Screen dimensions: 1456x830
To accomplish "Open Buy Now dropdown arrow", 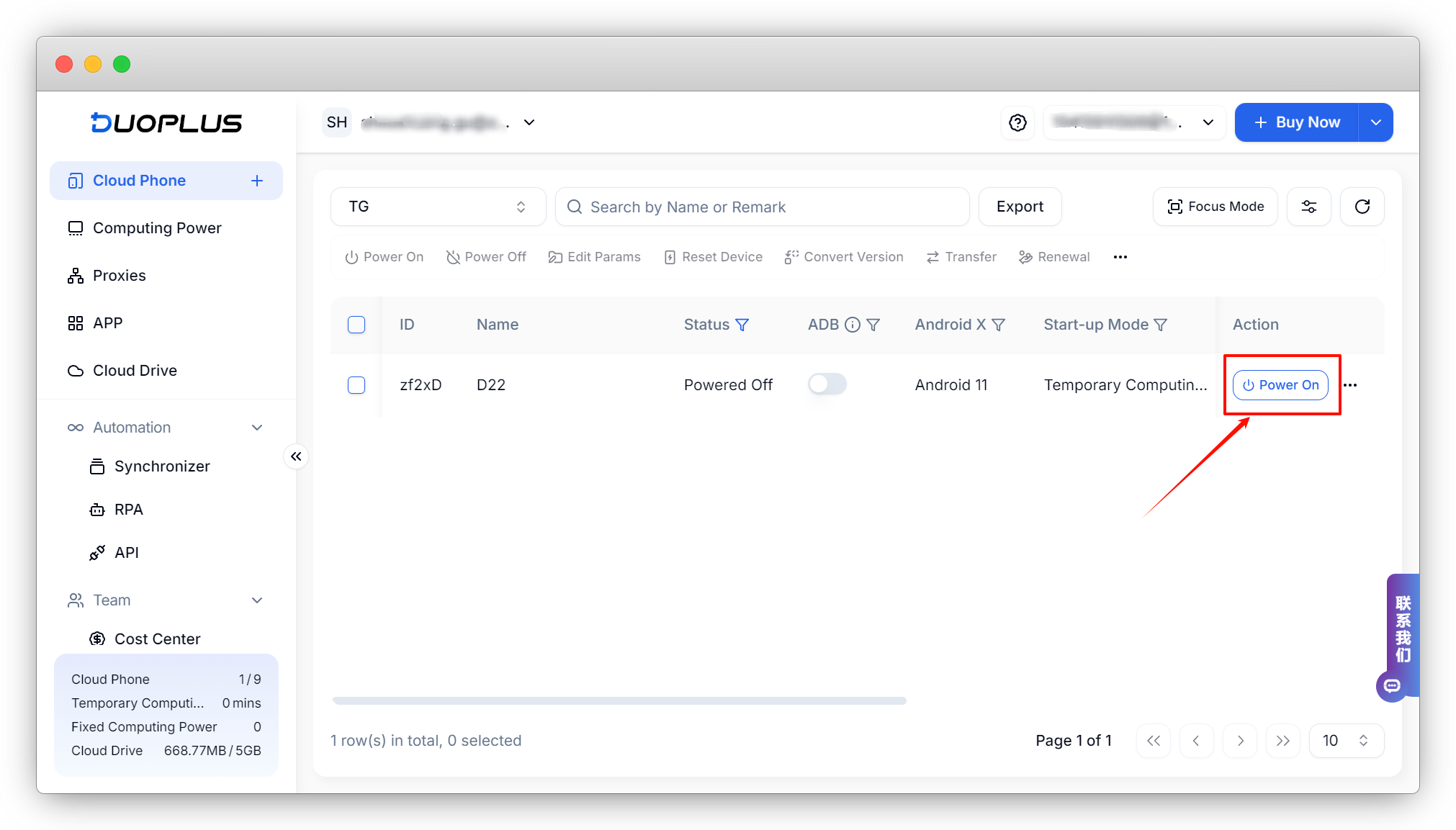I will click(1375, 122).
